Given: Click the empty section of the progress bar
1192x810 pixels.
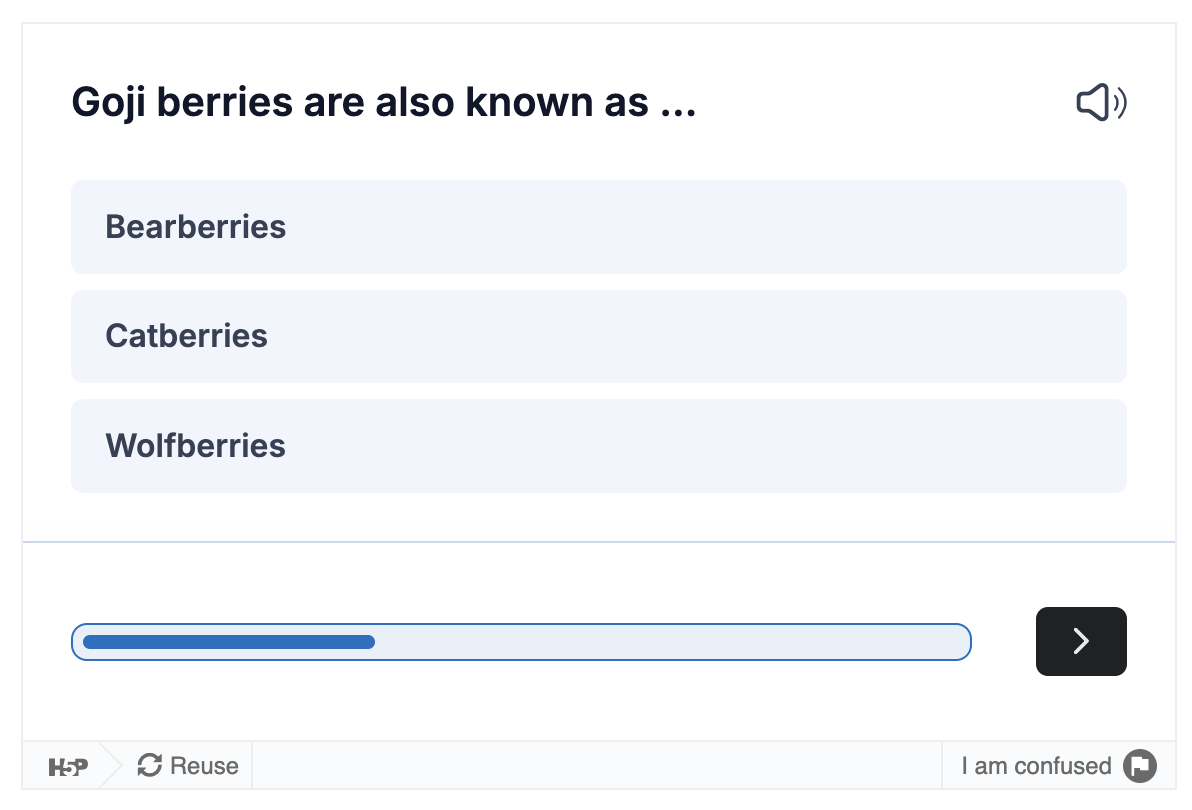Looking at the screenshot, I should pos(670,642).
